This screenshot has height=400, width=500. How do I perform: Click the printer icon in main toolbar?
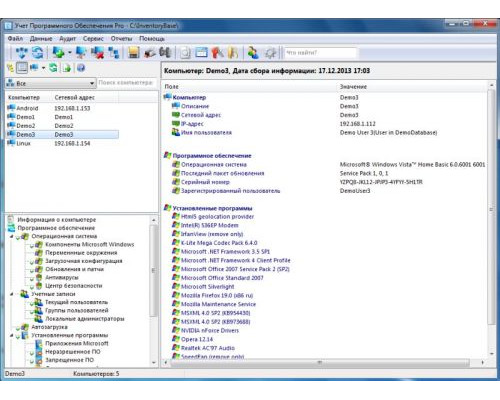[150, 53]
